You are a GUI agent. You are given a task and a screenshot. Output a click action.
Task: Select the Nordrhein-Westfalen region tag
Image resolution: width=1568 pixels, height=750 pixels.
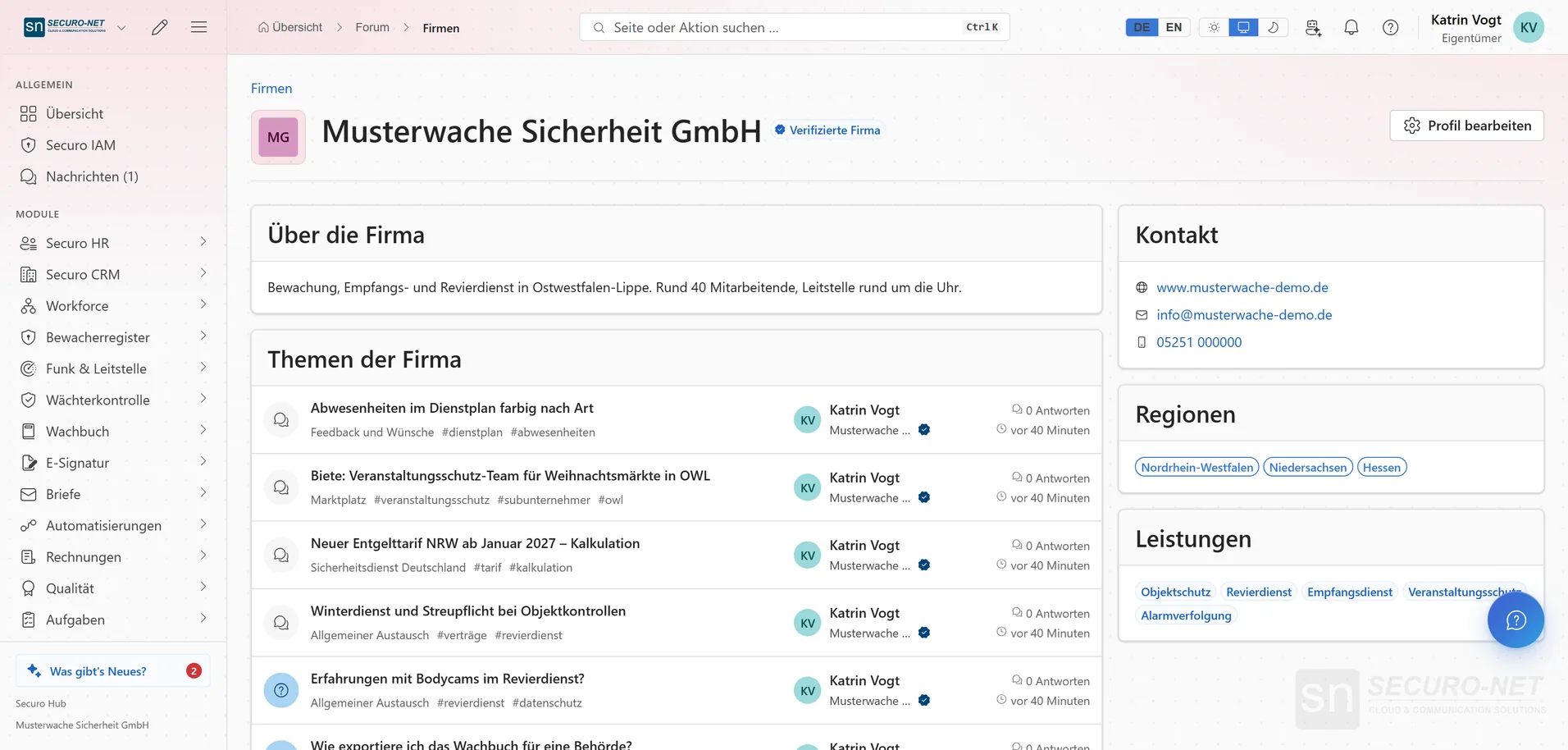pyautogui.click(x=1197, y=467)
